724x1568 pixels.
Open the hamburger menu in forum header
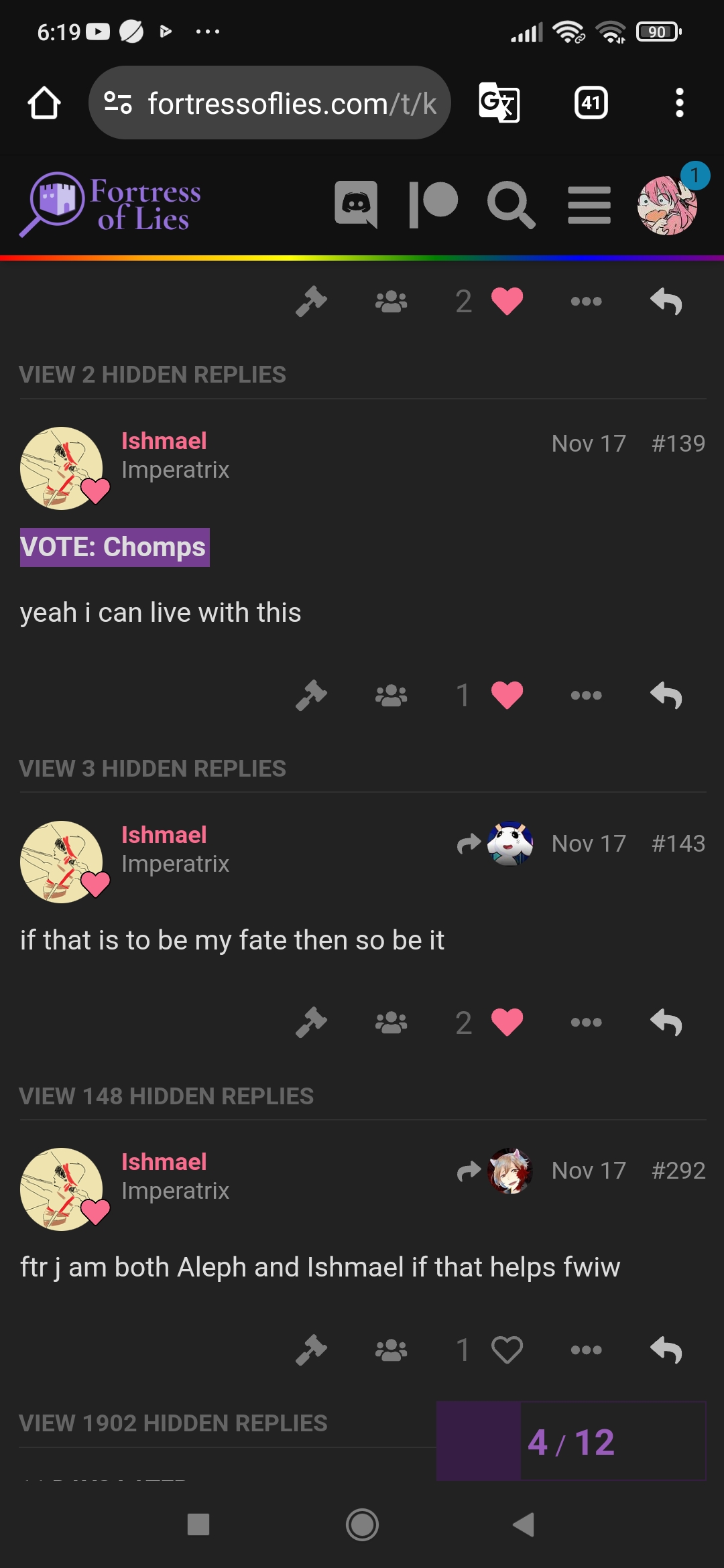589,205
